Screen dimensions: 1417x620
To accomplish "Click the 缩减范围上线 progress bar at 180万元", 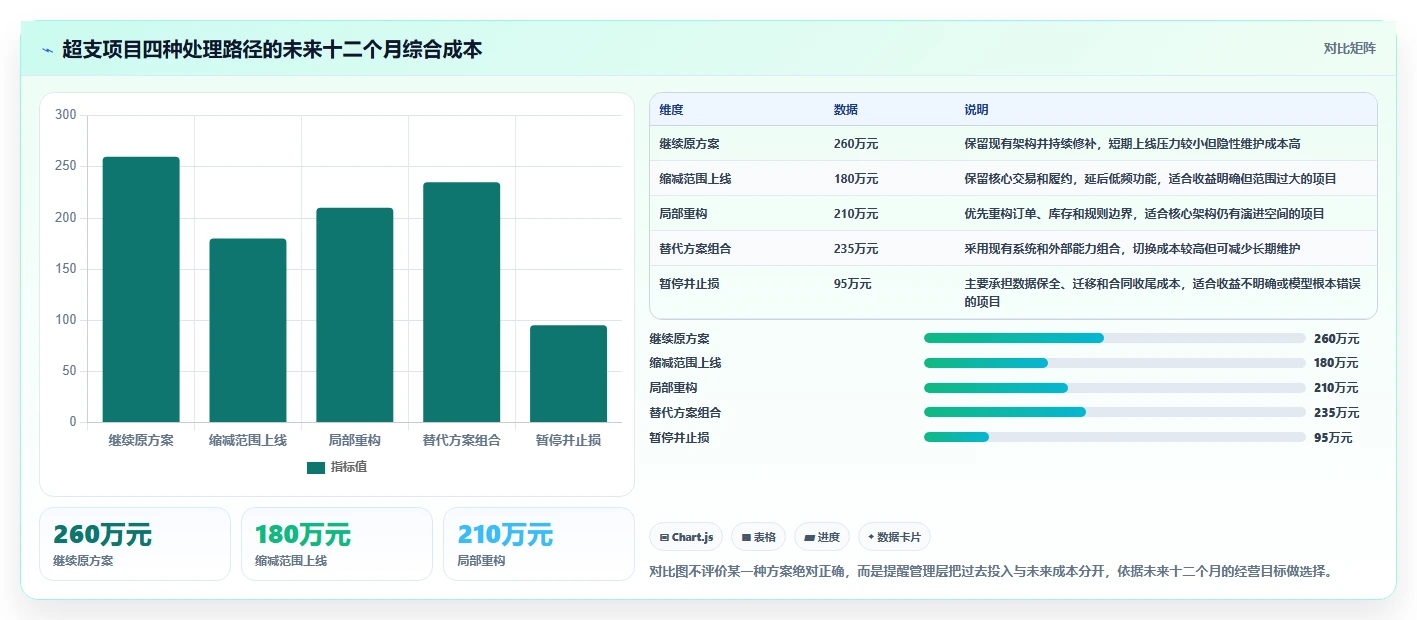I will pos(1115,363).
